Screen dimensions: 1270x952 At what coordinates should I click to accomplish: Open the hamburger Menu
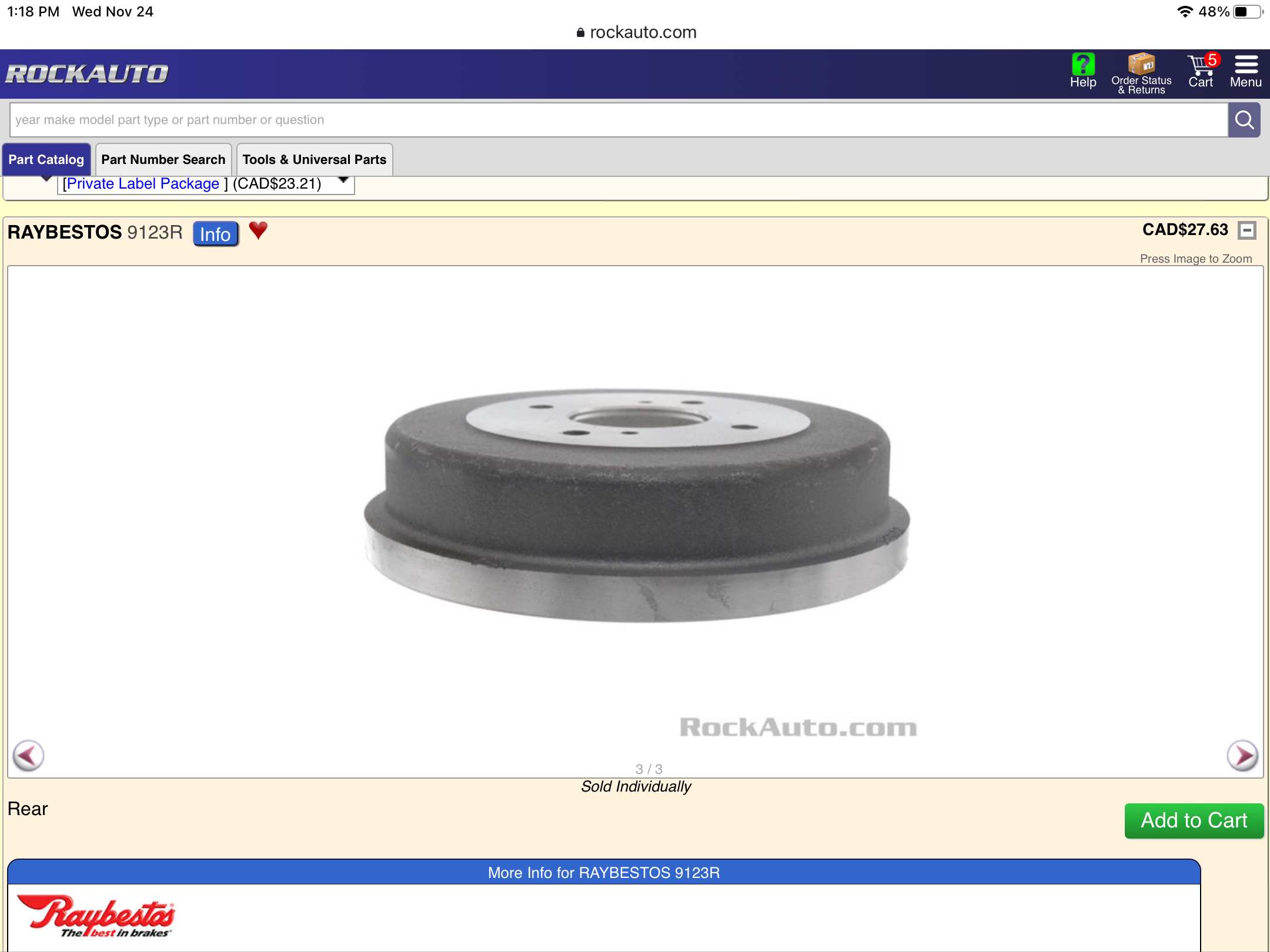coord(1246,72)
